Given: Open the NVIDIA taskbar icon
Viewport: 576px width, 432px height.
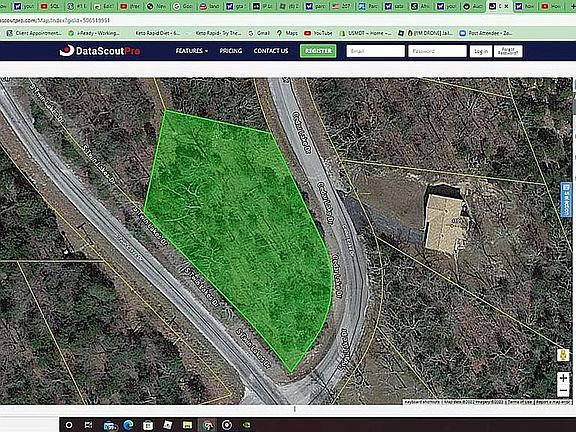Looking at the screenshot, I should coord(246,425).
